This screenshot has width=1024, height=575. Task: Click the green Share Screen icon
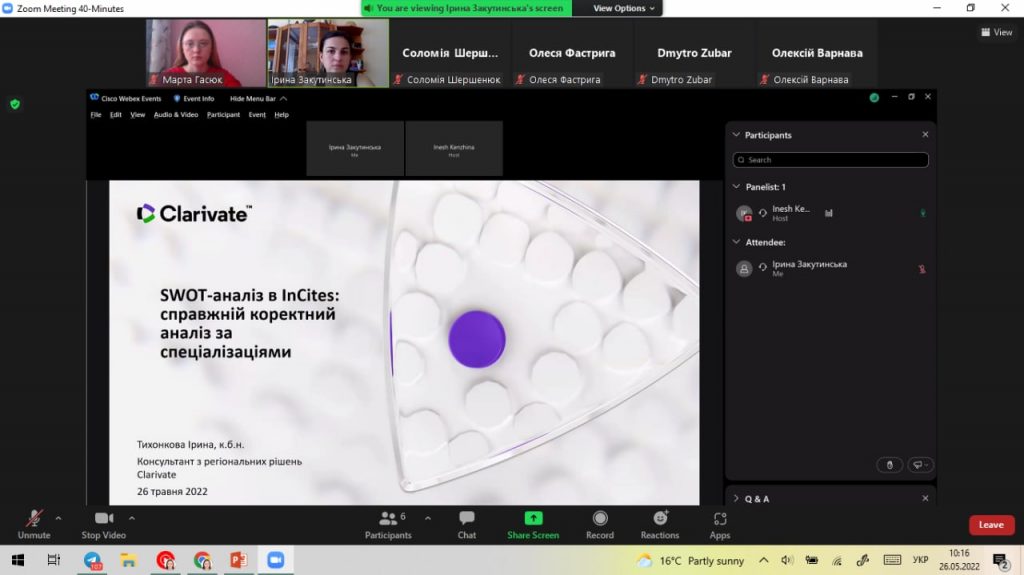coord(533,518)
